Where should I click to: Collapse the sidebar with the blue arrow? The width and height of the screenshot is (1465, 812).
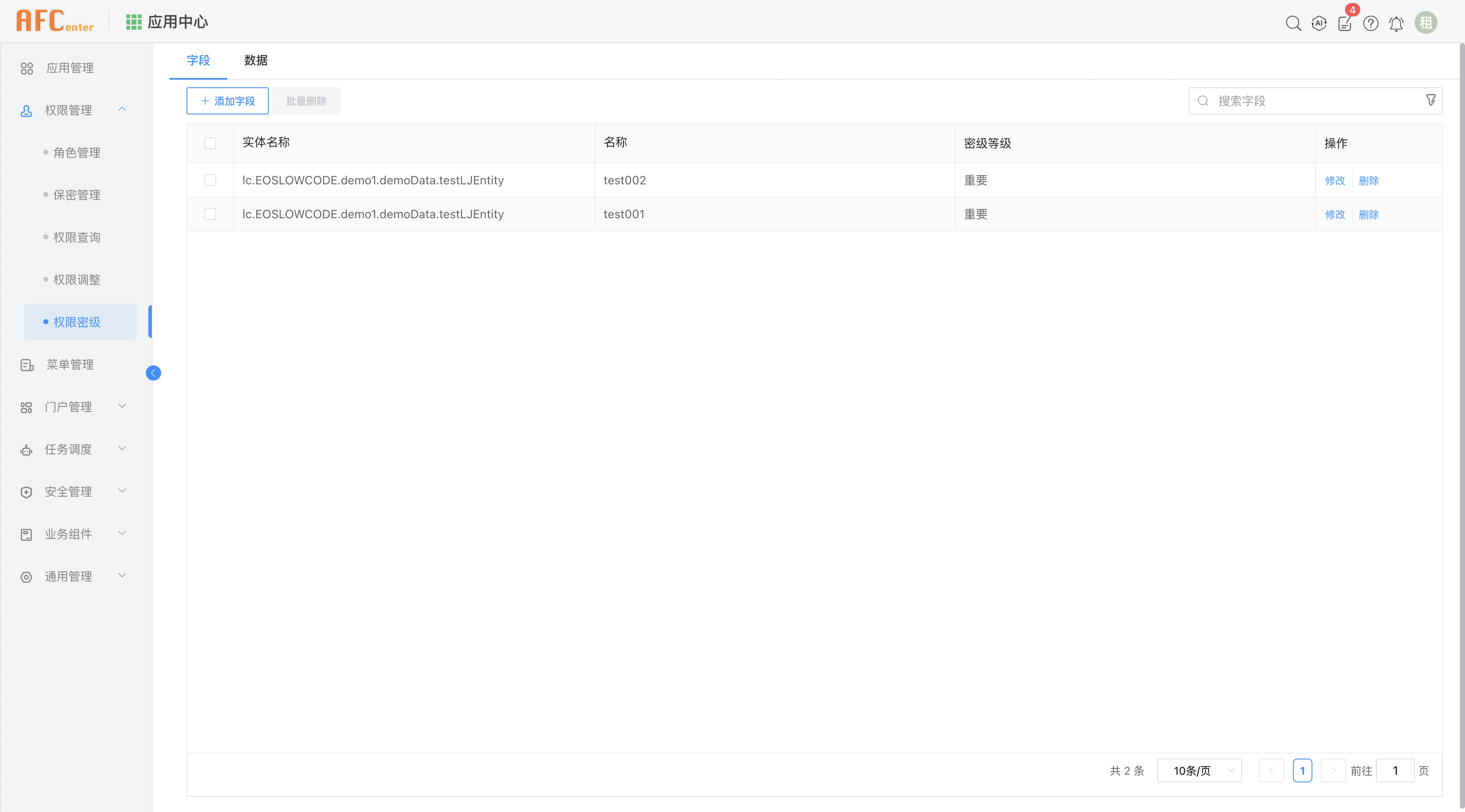[x=153, y=373]
